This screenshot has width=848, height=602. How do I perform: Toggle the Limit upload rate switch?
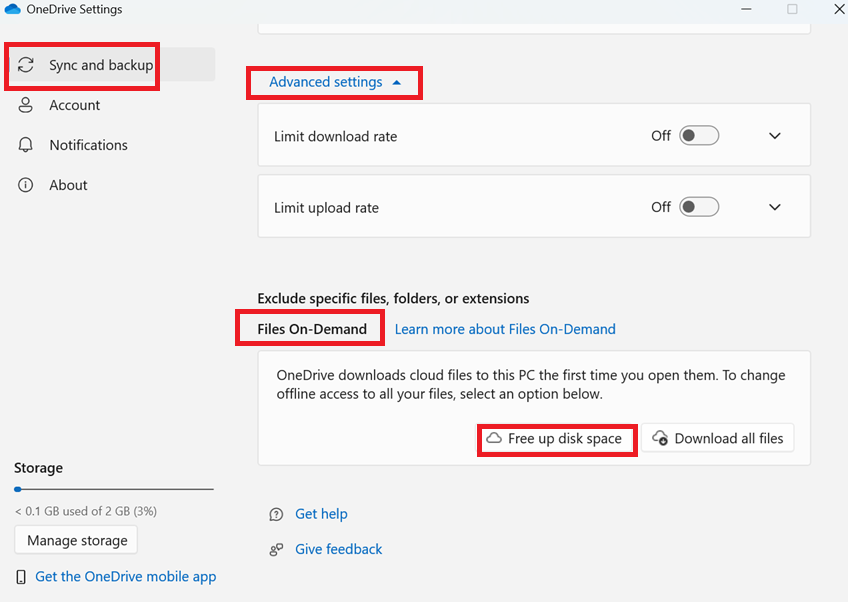pos(699,207)
